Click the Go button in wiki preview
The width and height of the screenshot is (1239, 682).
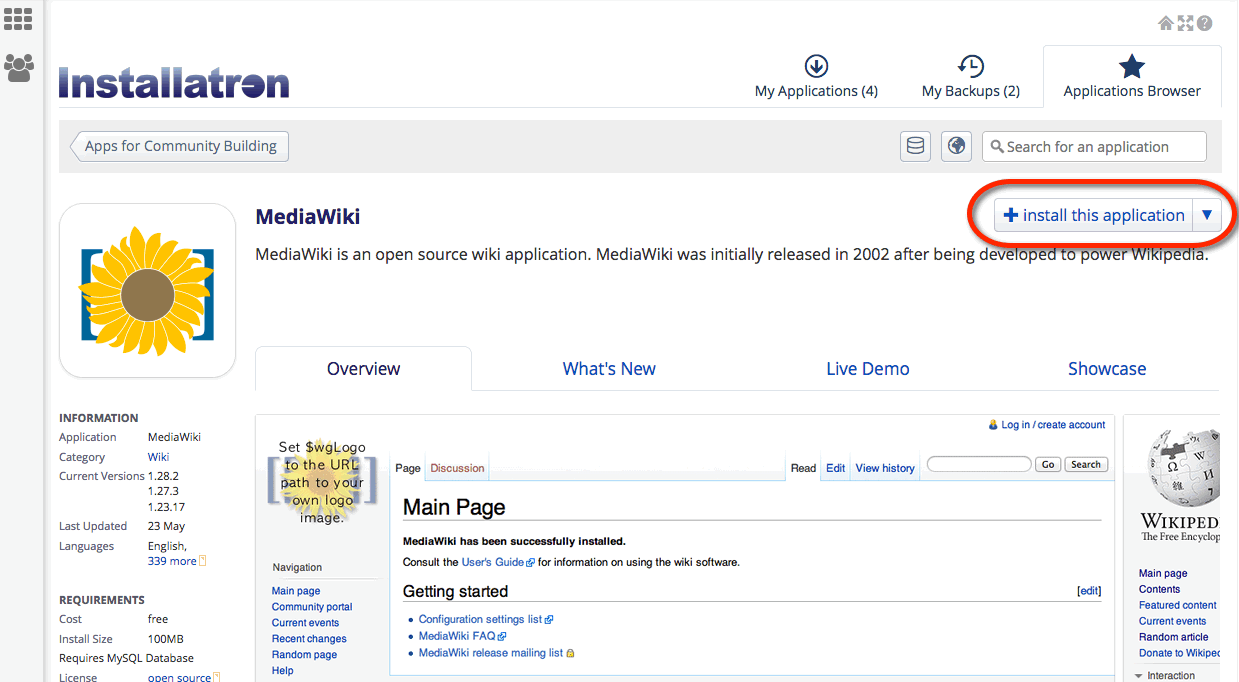1048,464
